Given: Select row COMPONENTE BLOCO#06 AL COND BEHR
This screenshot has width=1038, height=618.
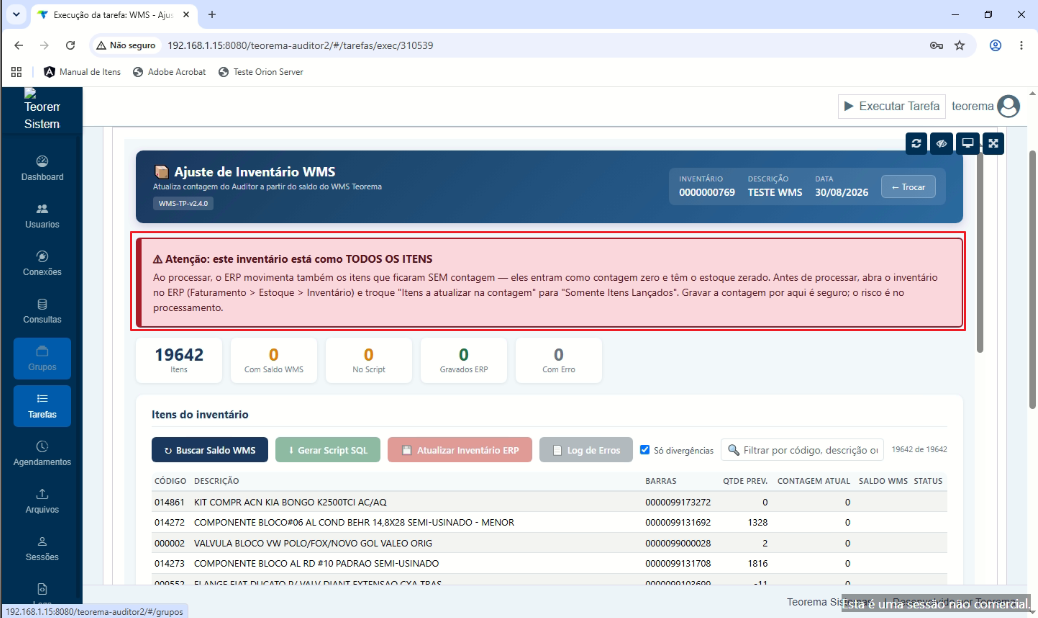Looking at the screenshot, I should pyautogui.click(x=549, y=523).
